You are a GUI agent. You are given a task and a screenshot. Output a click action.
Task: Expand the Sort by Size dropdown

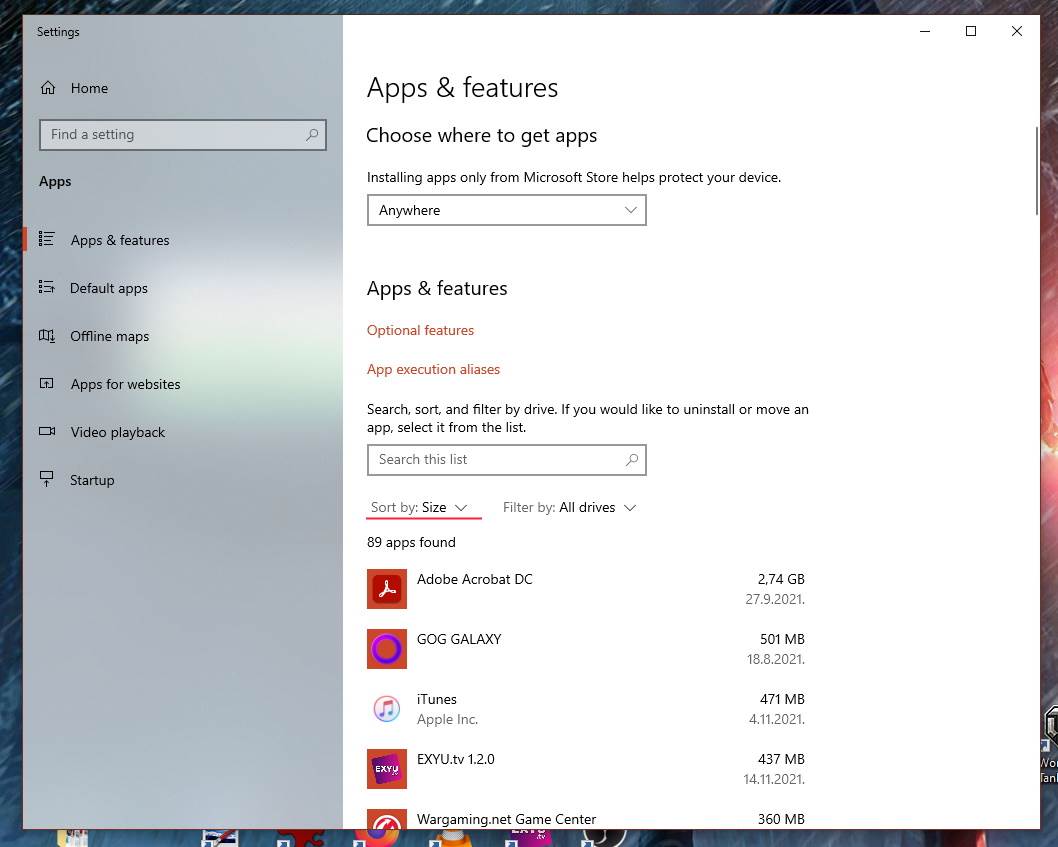(420, 508)
